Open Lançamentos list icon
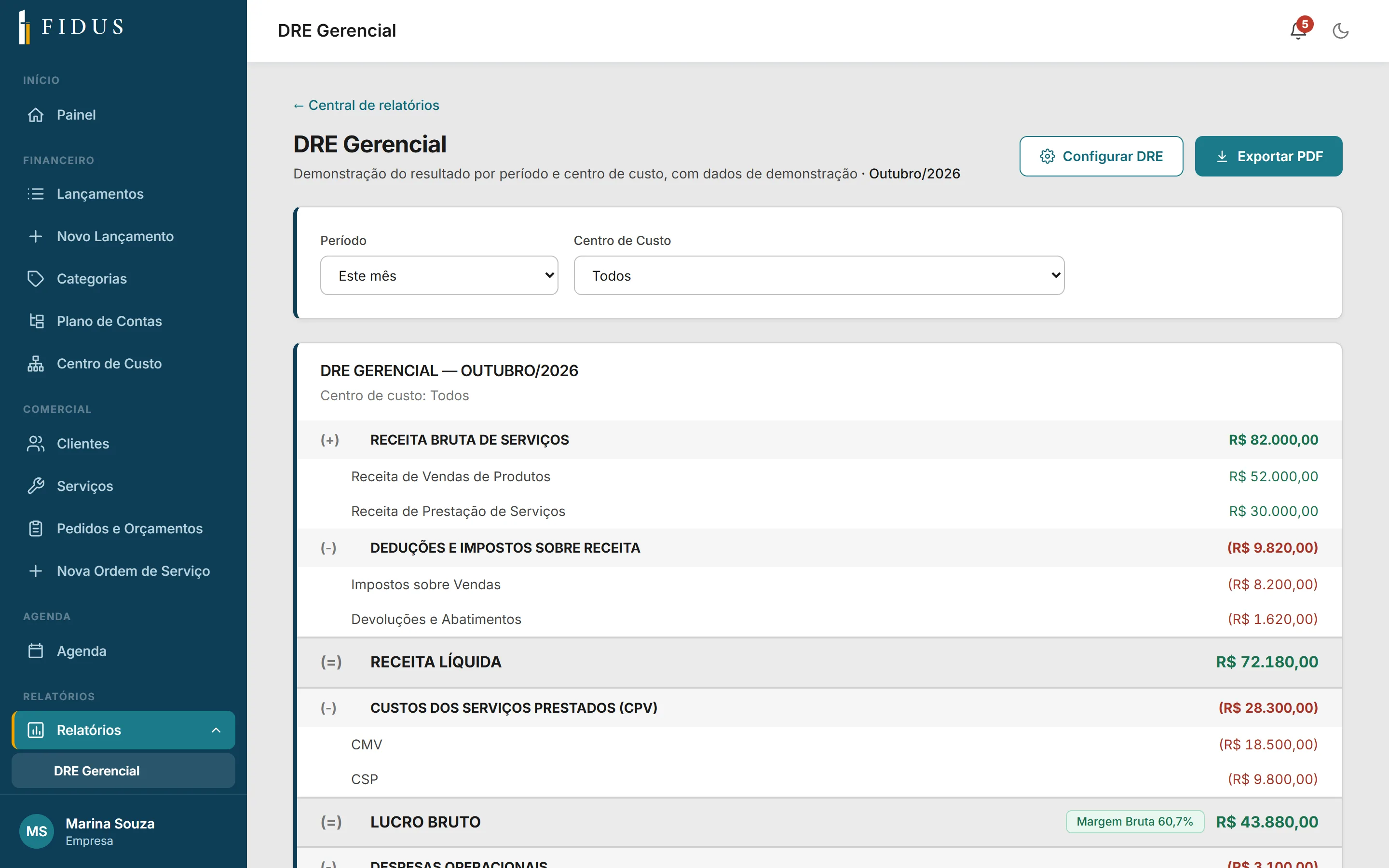 point(36,194)
